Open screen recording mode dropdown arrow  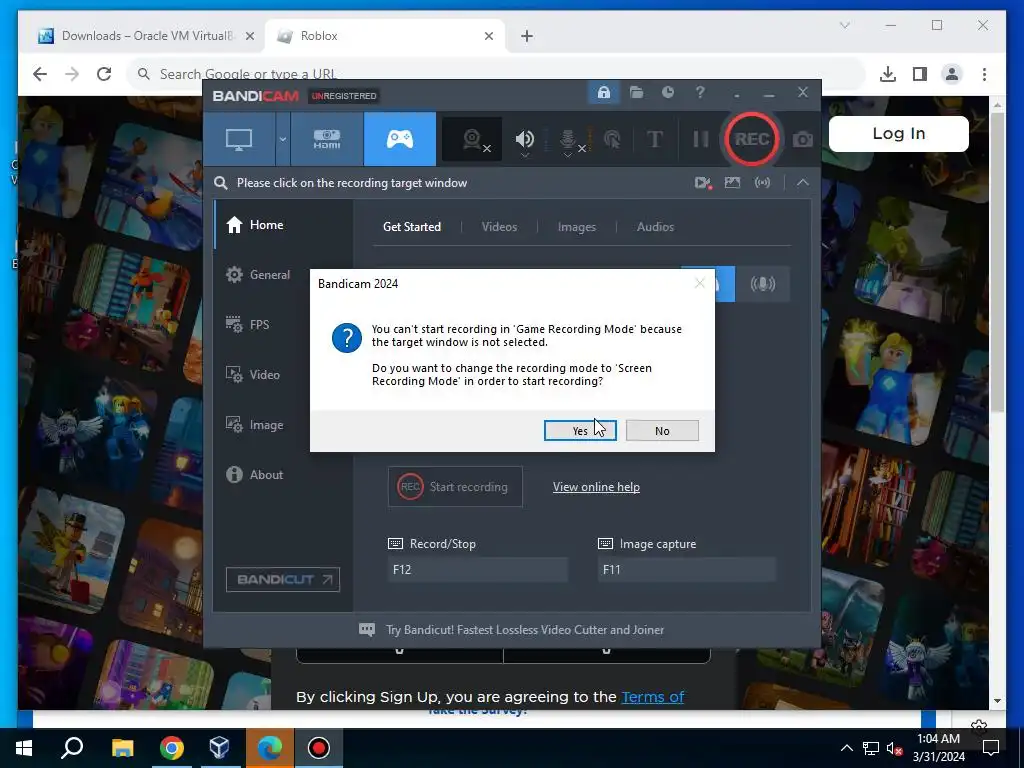283,139
